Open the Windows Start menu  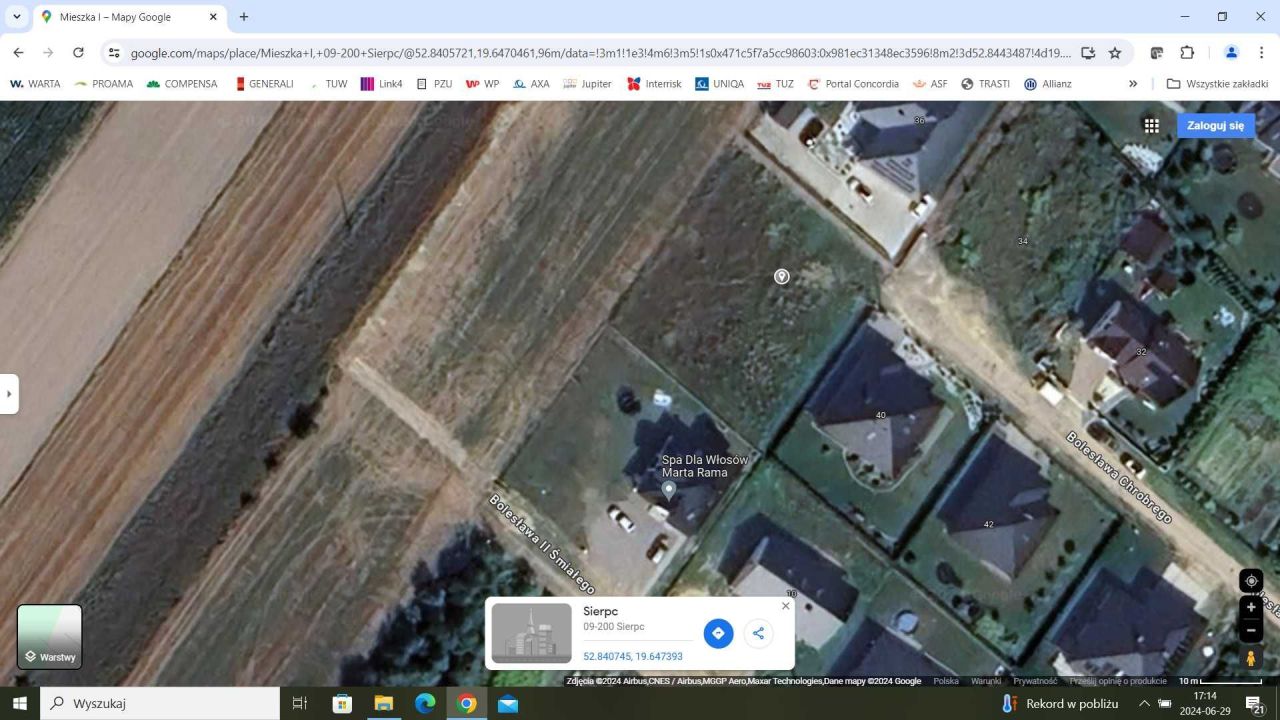click(20, 703)
